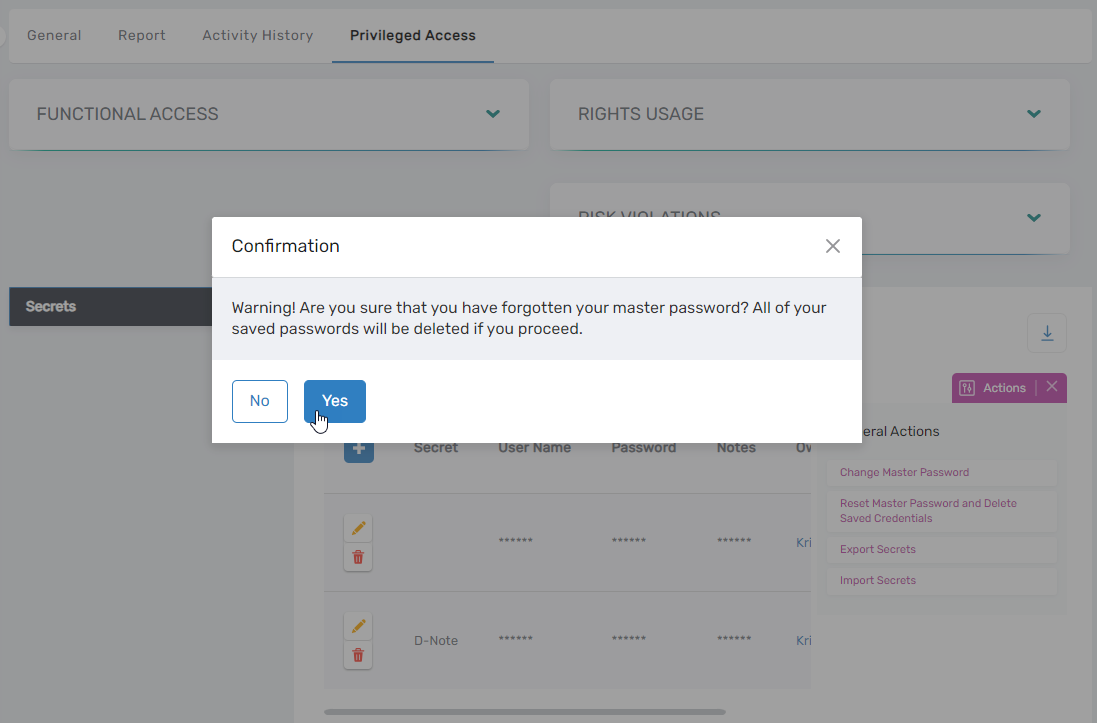Expand the RIGHTS USAGE section
Viewport: 1097px width, 723px height.
pos(1033,114)
